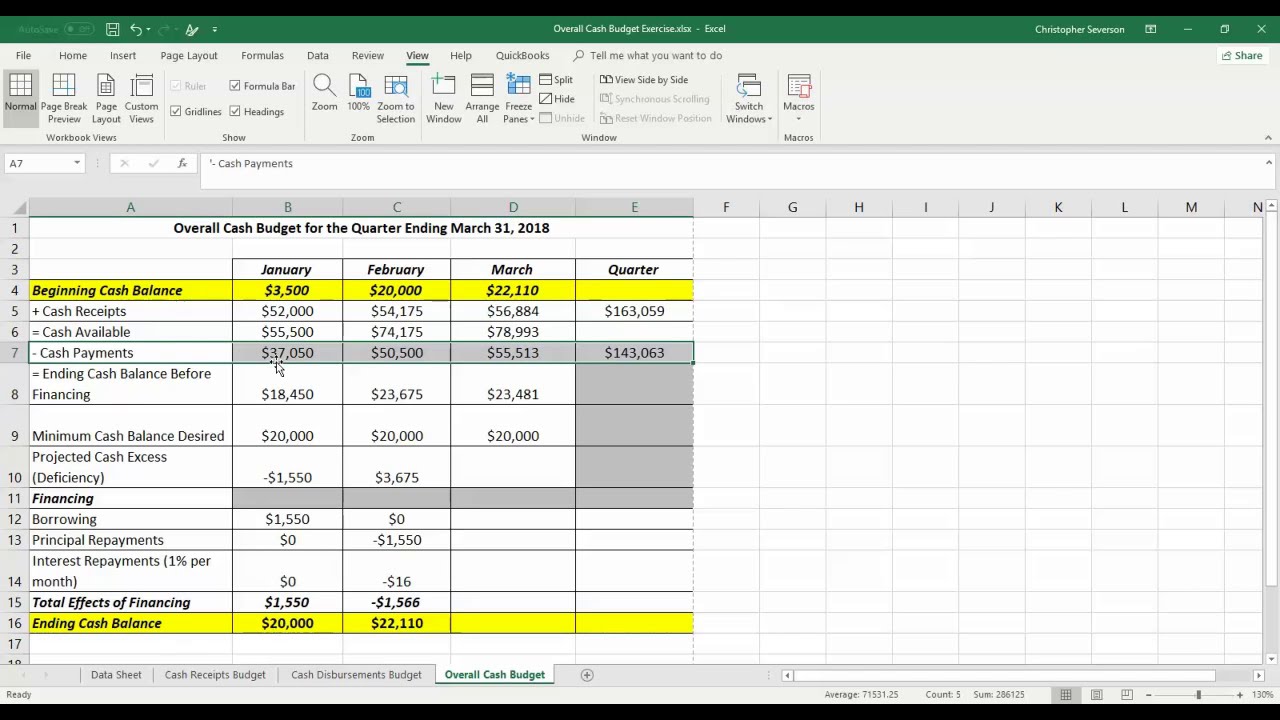Click Christopher Severson account name

coord(1079,29)
